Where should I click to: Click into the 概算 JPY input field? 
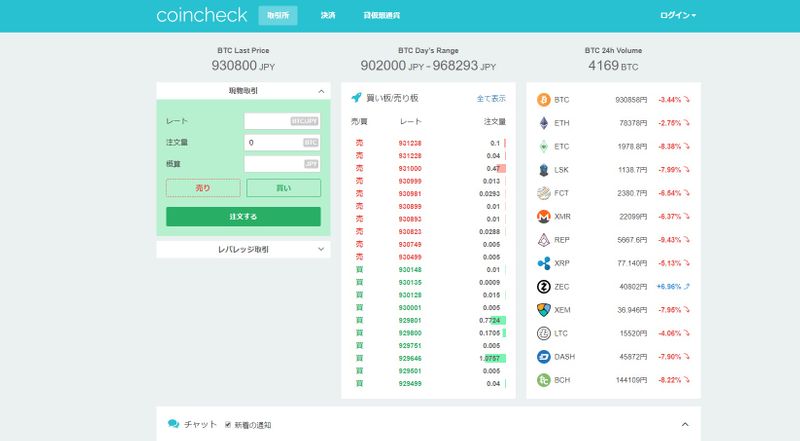coord(282,164)
